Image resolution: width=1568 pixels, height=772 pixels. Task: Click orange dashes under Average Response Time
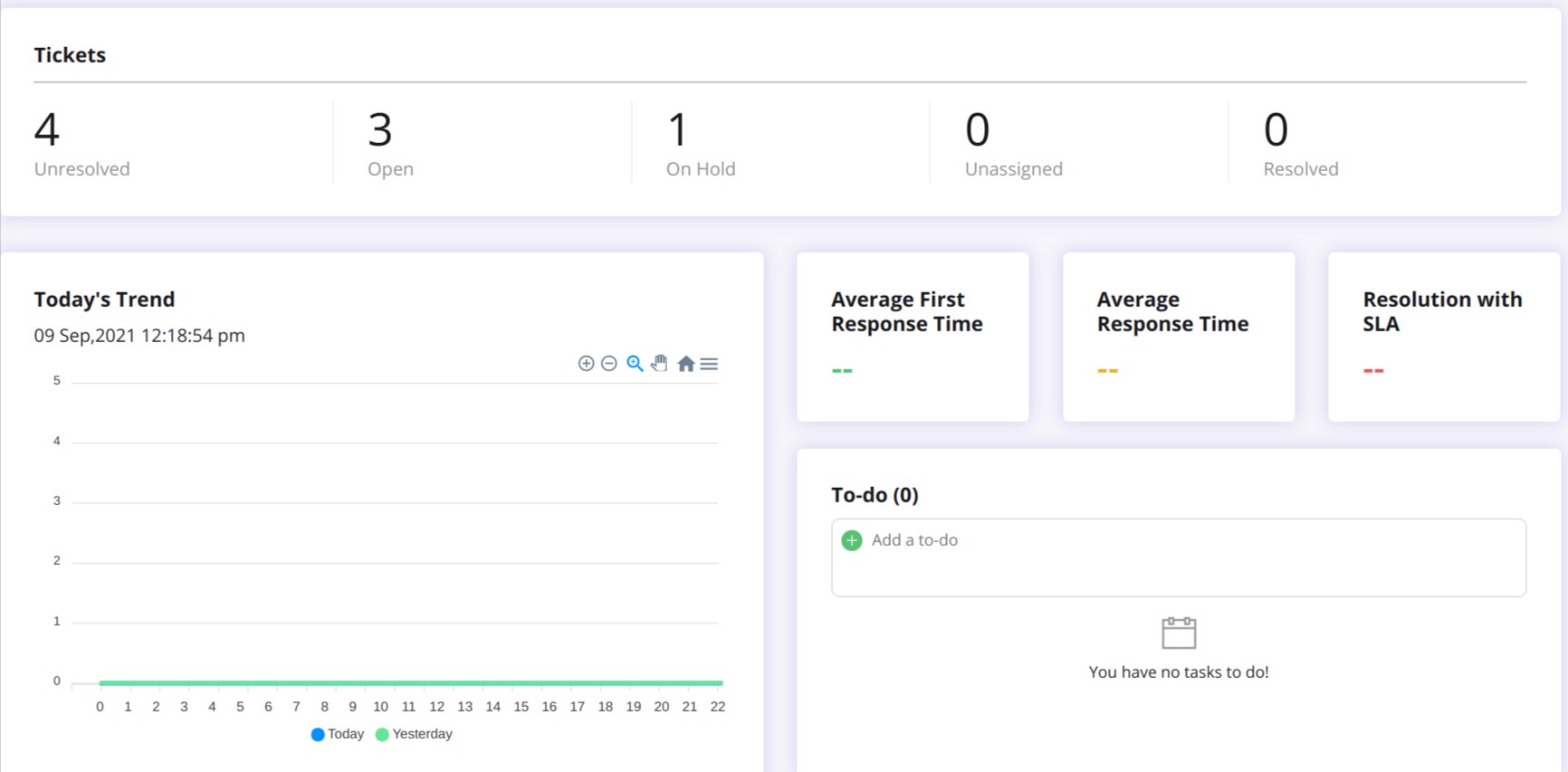pos(1107,370)
